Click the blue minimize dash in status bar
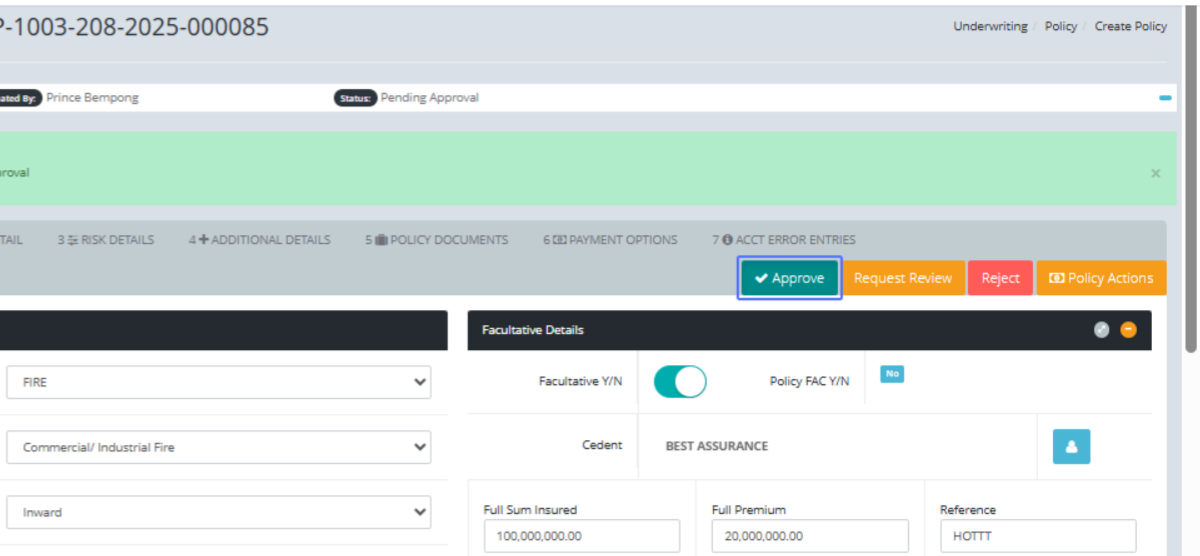 pyautogui.click(x=1165, y=98)
